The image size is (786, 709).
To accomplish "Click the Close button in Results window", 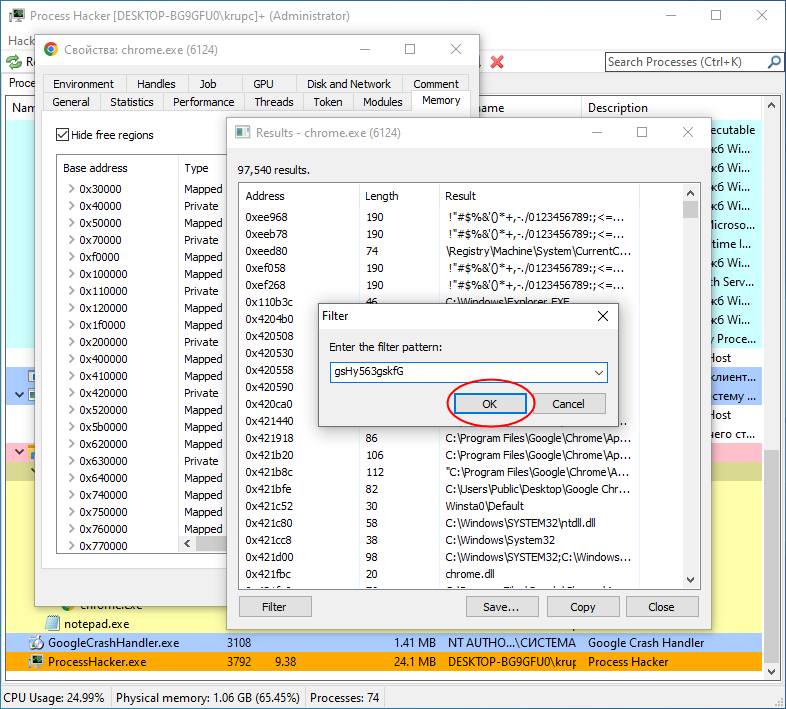I will [662, 607].
